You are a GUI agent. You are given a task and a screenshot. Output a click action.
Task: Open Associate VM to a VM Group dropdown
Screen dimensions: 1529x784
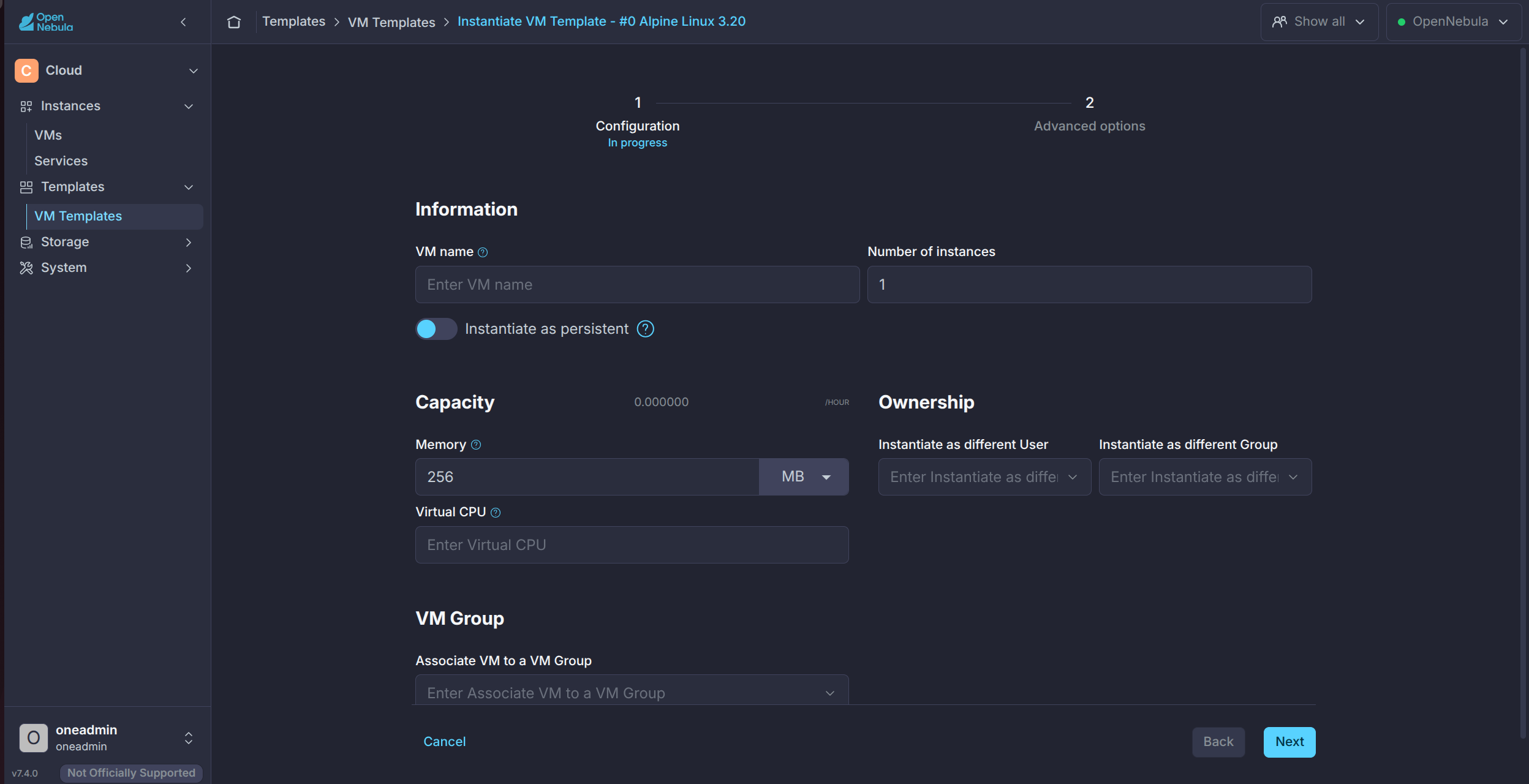click(632, 691)
